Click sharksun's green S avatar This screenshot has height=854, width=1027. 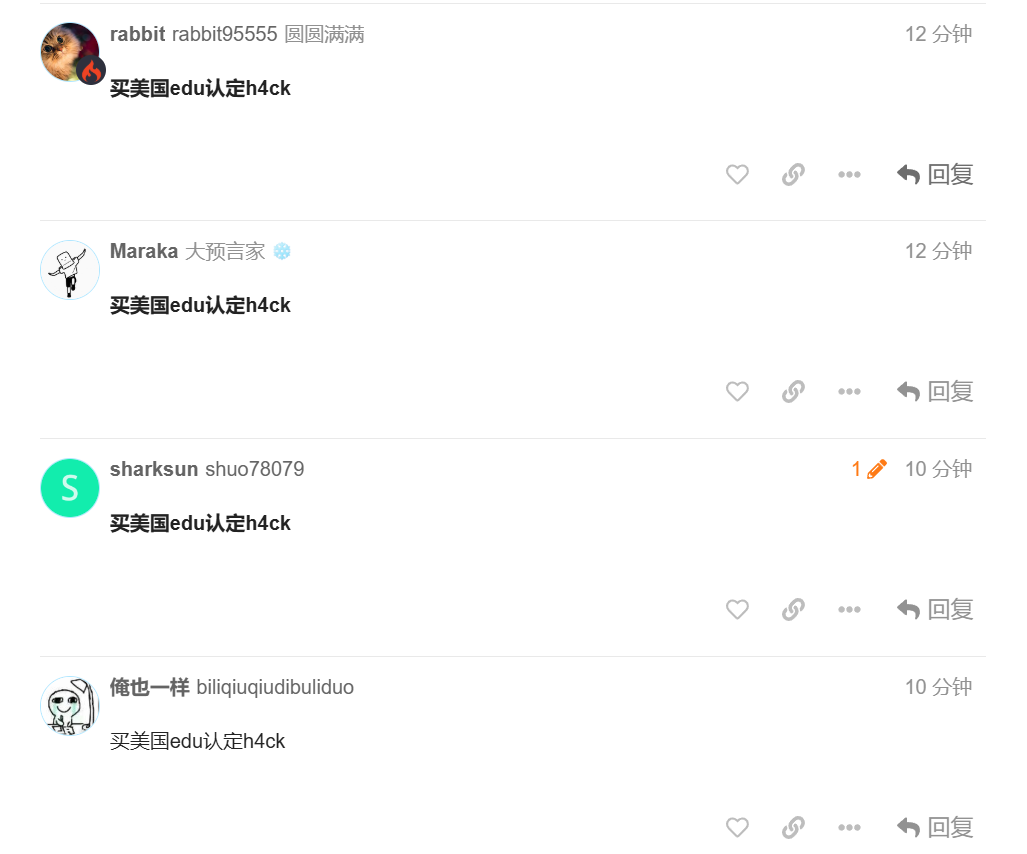70,488
